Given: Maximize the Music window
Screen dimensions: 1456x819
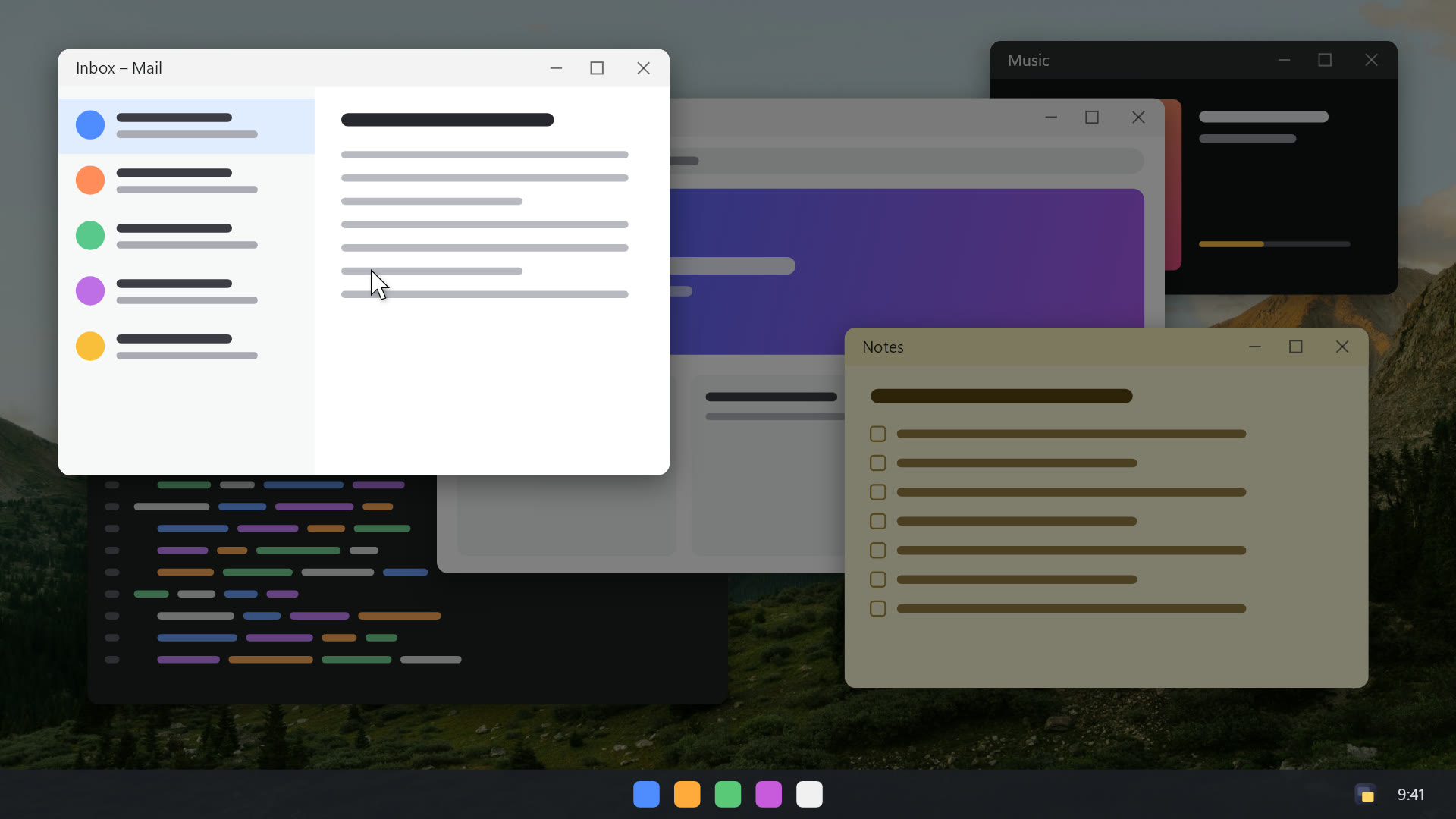Looking at the screenshot, I should coord(1325,60).
